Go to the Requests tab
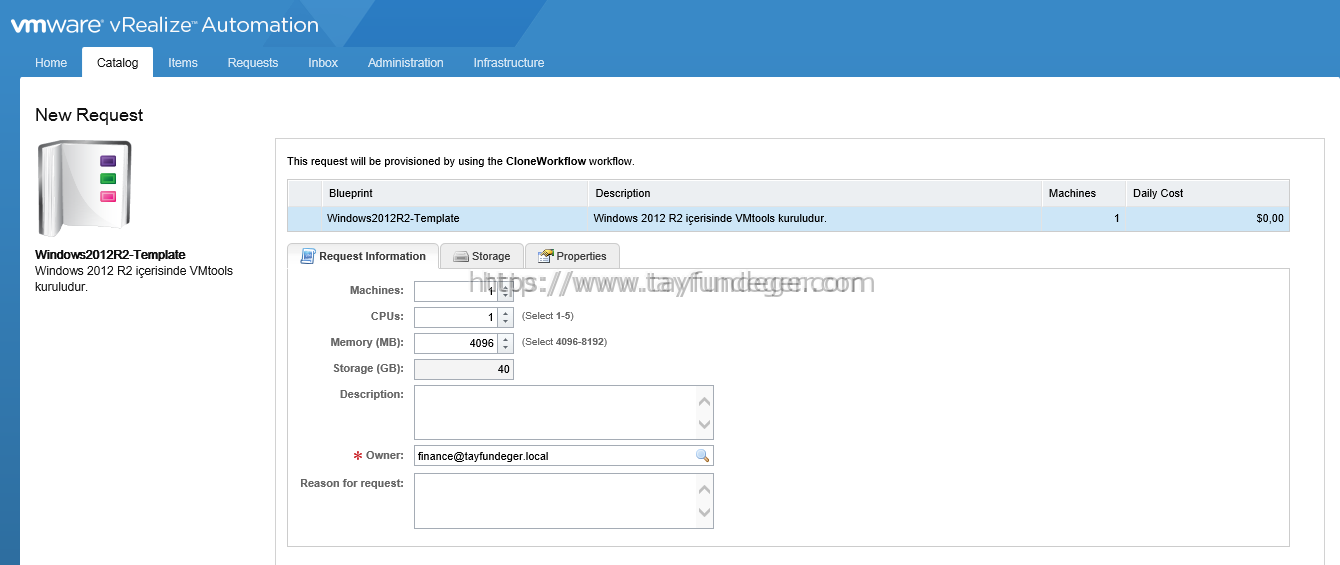The image size is (1340, 565). click(x=253, y=62)
